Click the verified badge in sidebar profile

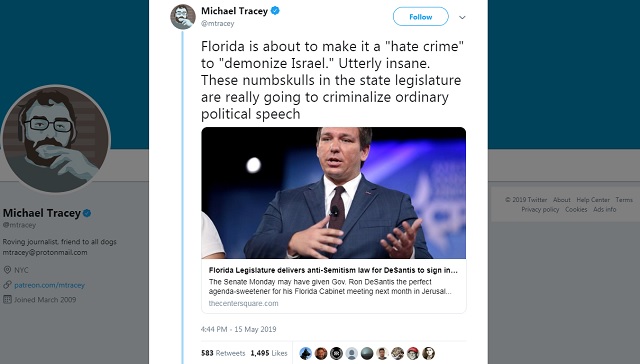tap(87, 213)
